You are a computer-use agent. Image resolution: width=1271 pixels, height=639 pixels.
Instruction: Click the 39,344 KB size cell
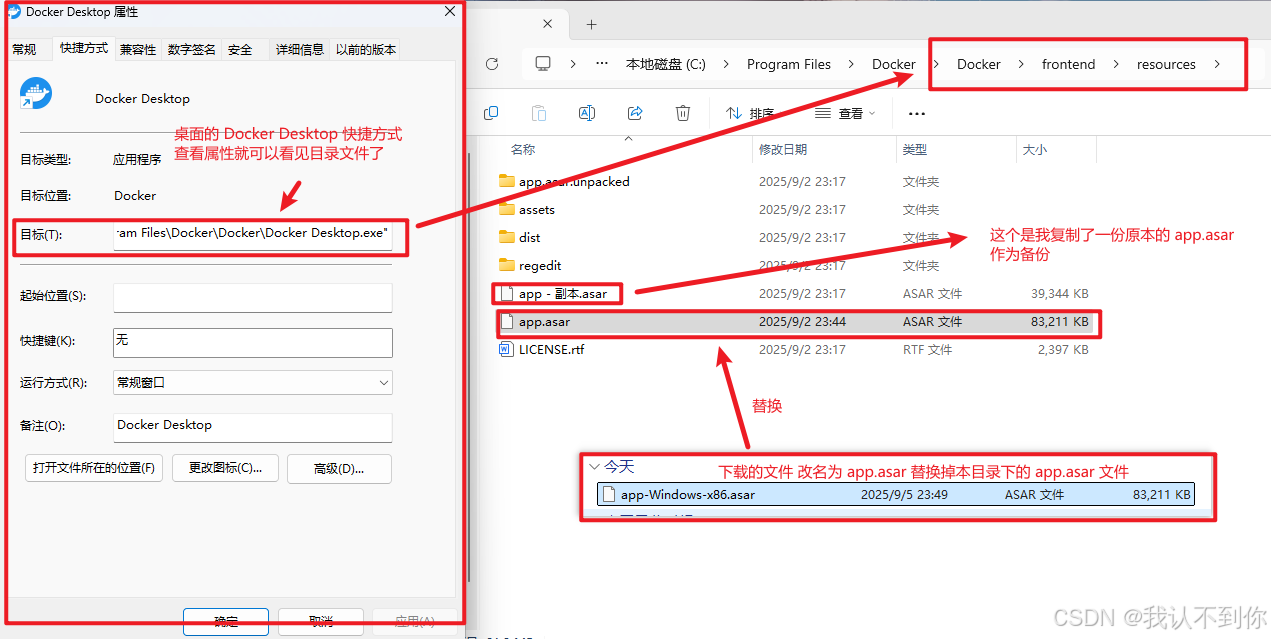click(1060, 294)
